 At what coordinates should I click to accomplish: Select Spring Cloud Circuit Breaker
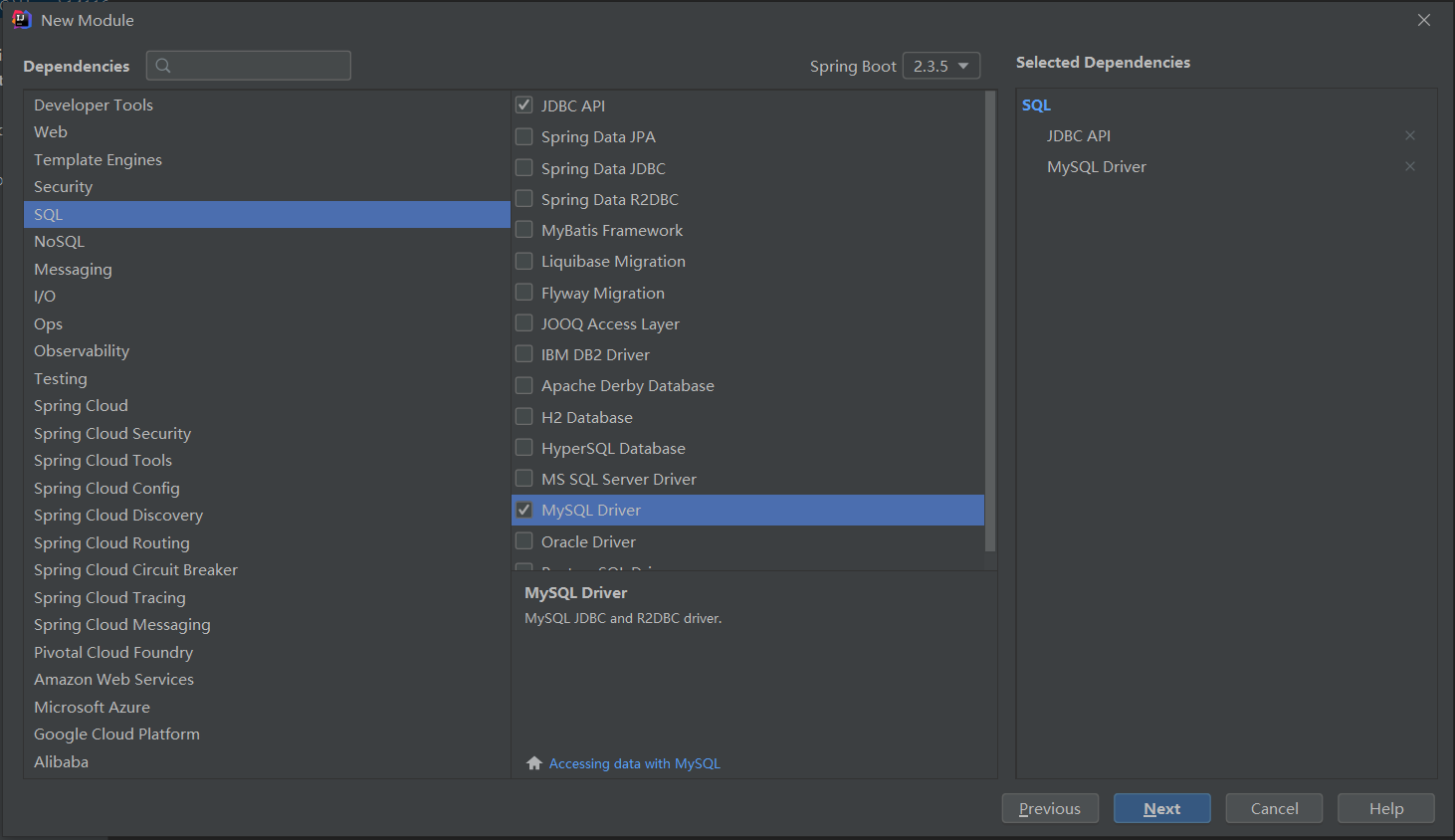pos(267,569)
